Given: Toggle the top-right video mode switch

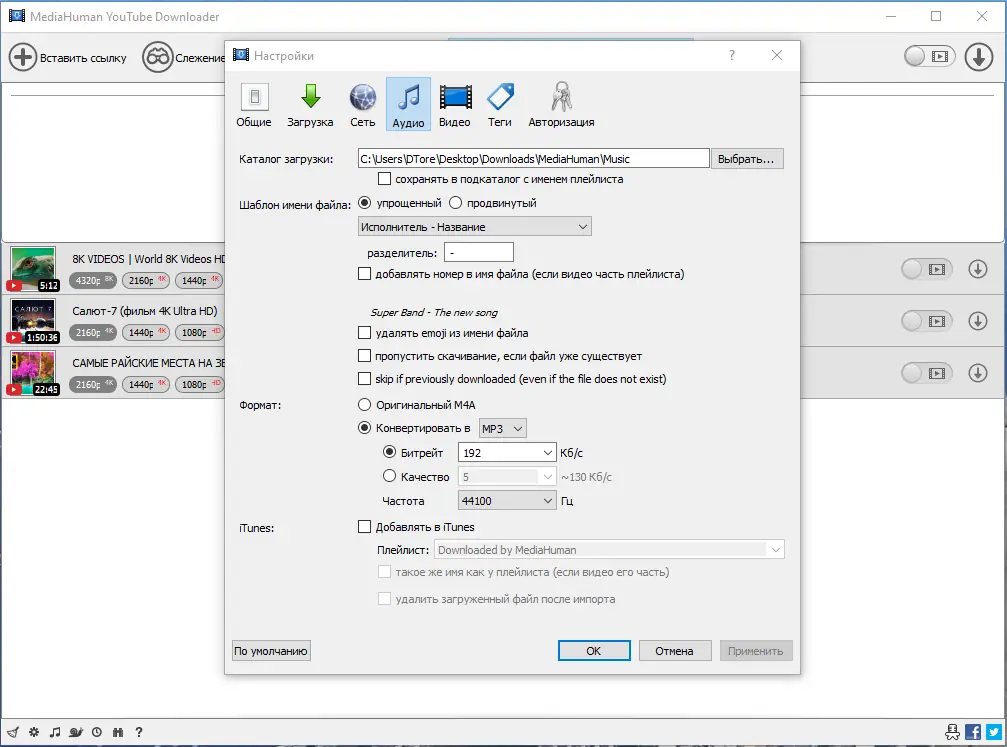Looking at the screenshot, I should tap(929, 57).
